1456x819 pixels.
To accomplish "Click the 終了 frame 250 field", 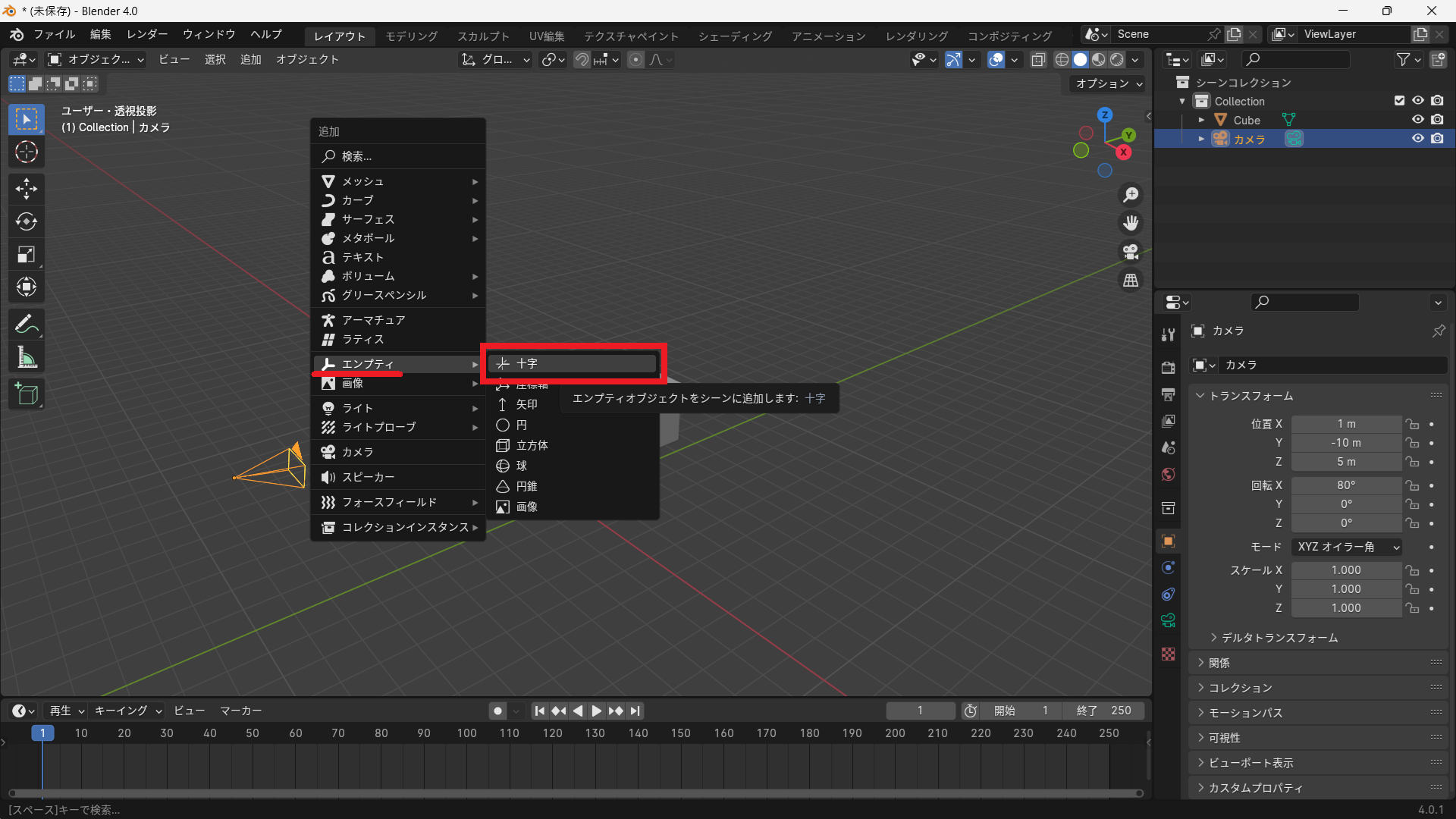I will pos(1103,711).
